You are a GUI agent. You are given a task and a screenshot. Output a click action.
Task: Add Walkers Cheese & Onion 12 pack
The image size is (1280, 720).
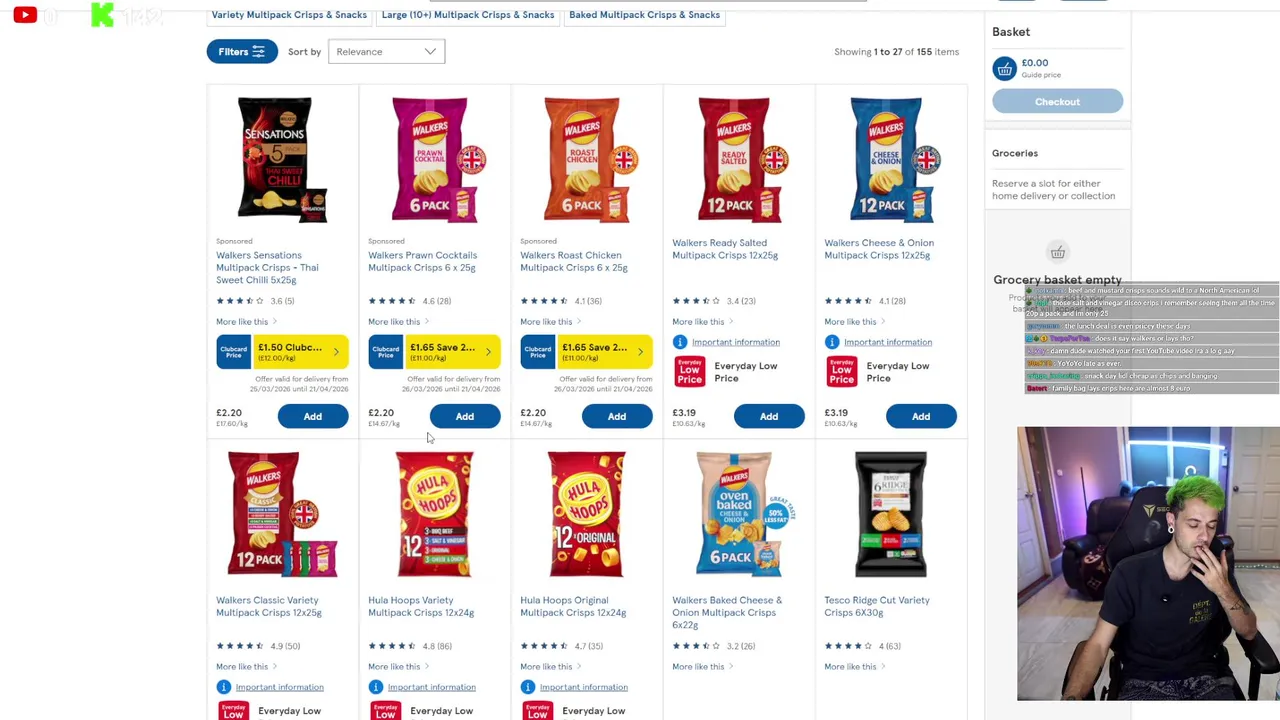(921, 416)
